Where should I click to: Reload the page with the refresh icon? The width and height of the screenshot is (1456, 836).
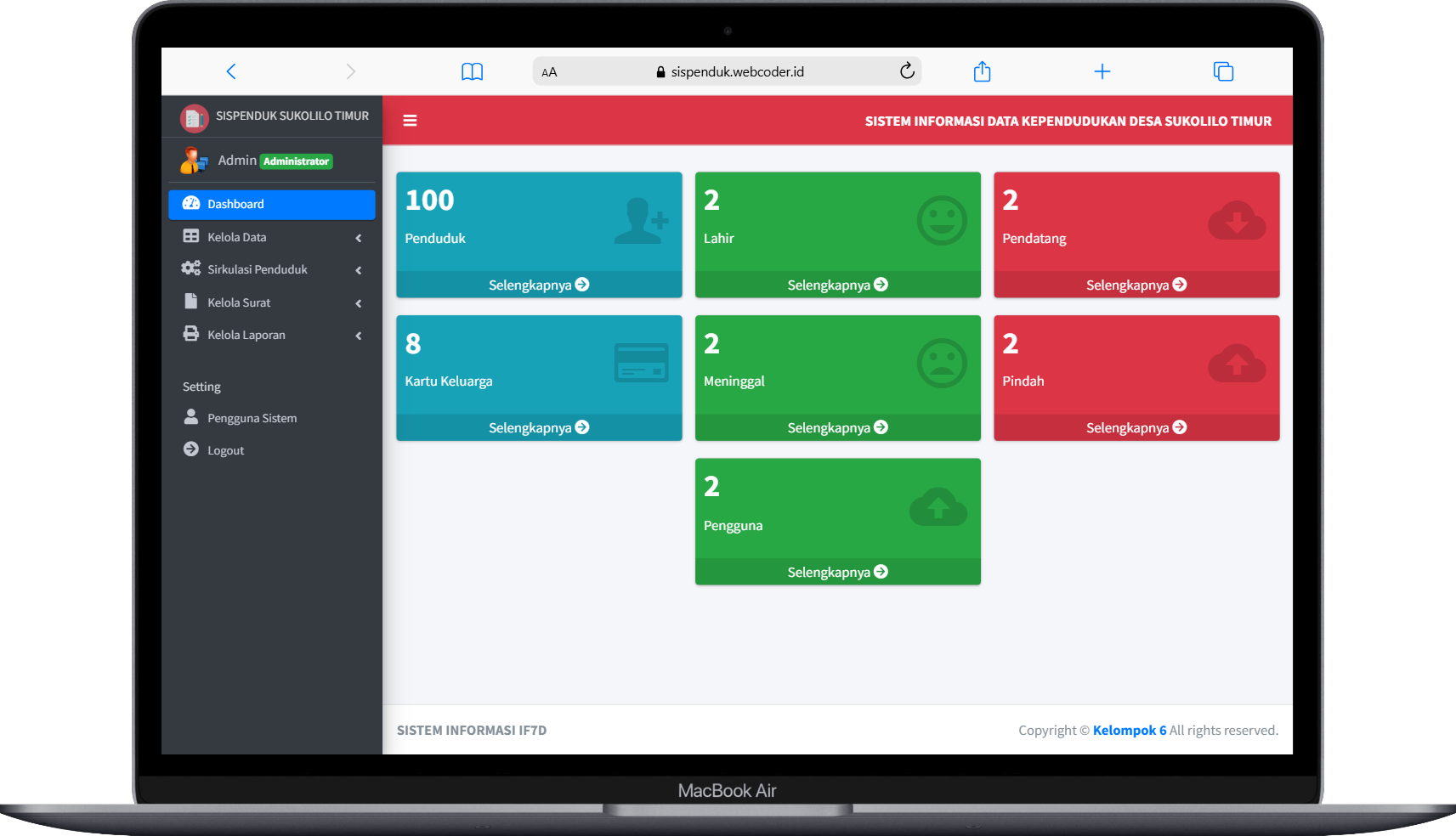pos(907,71)
